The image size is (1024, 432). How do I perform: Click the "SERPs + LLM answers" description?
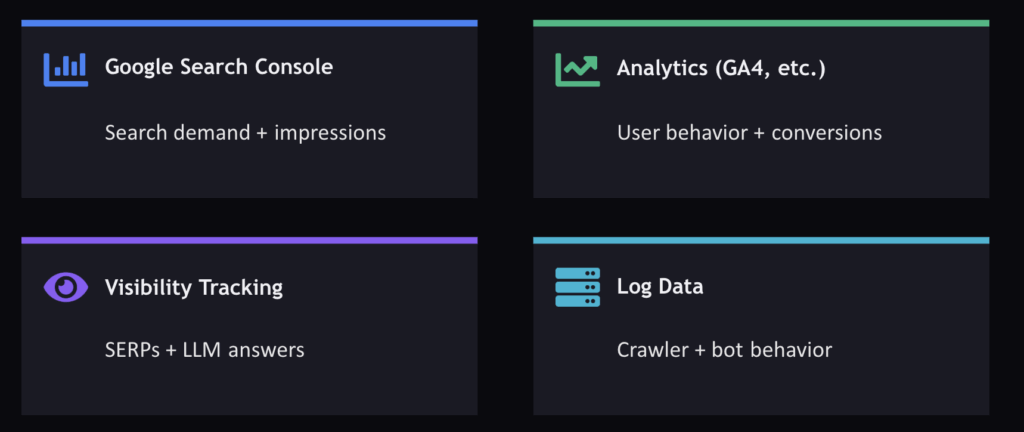[x=205, y=350]
